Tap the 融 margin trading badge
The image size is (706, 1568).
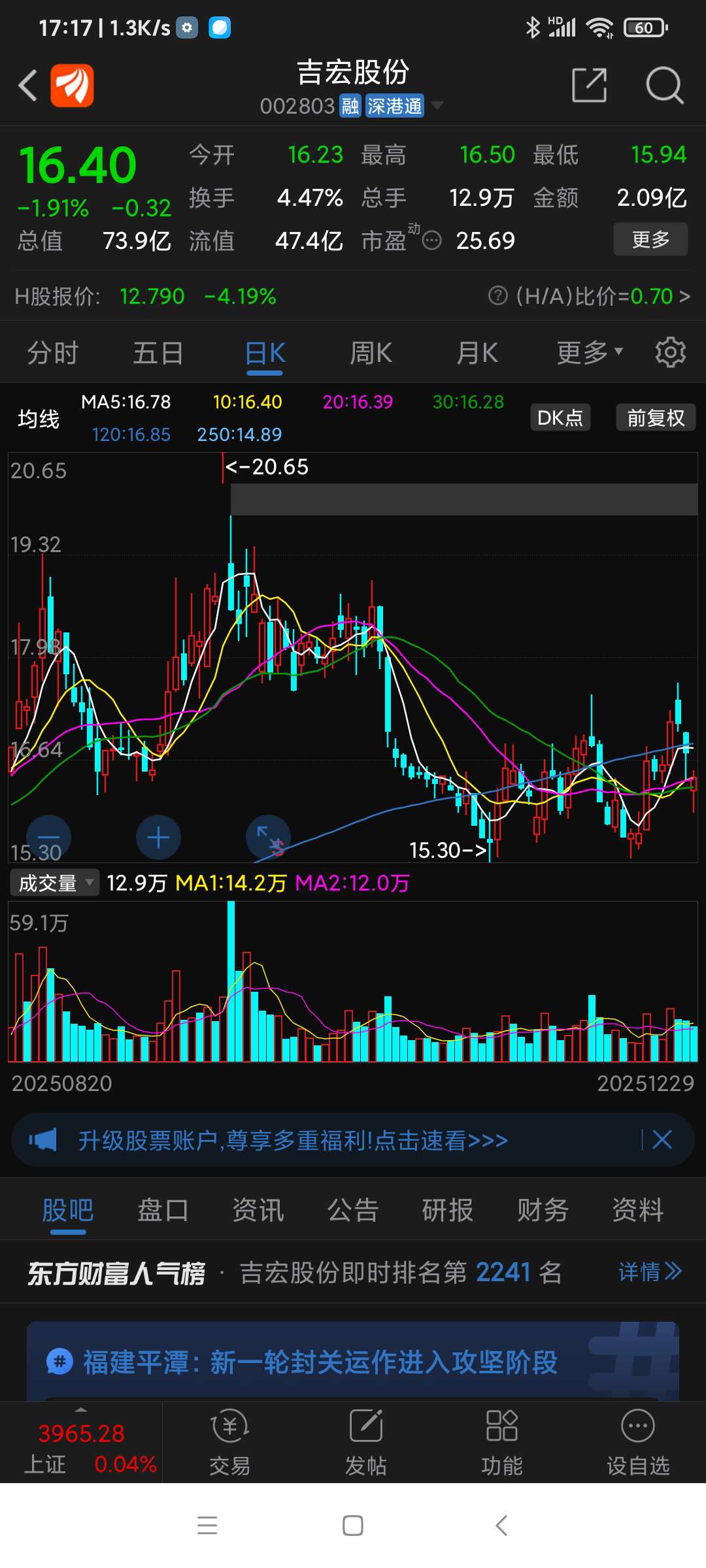click(x=350, y=106)
